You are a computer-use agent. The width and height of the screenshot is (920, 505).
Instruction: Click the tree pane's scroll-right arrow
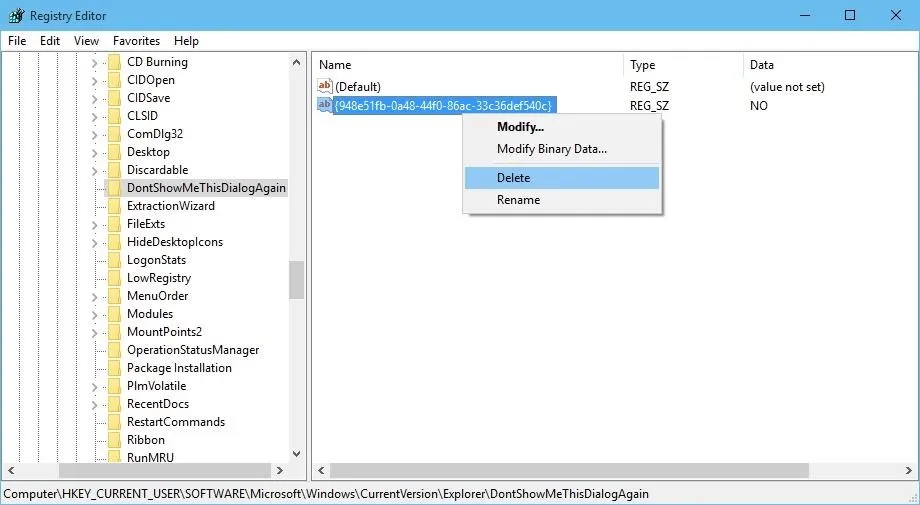pyautogui.click(x=280, y=470)
